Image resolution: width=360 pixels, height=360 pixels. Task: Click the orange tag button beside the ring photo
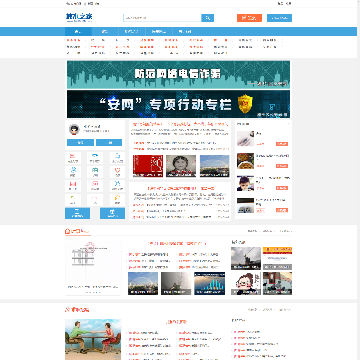[x=282, y=144]
